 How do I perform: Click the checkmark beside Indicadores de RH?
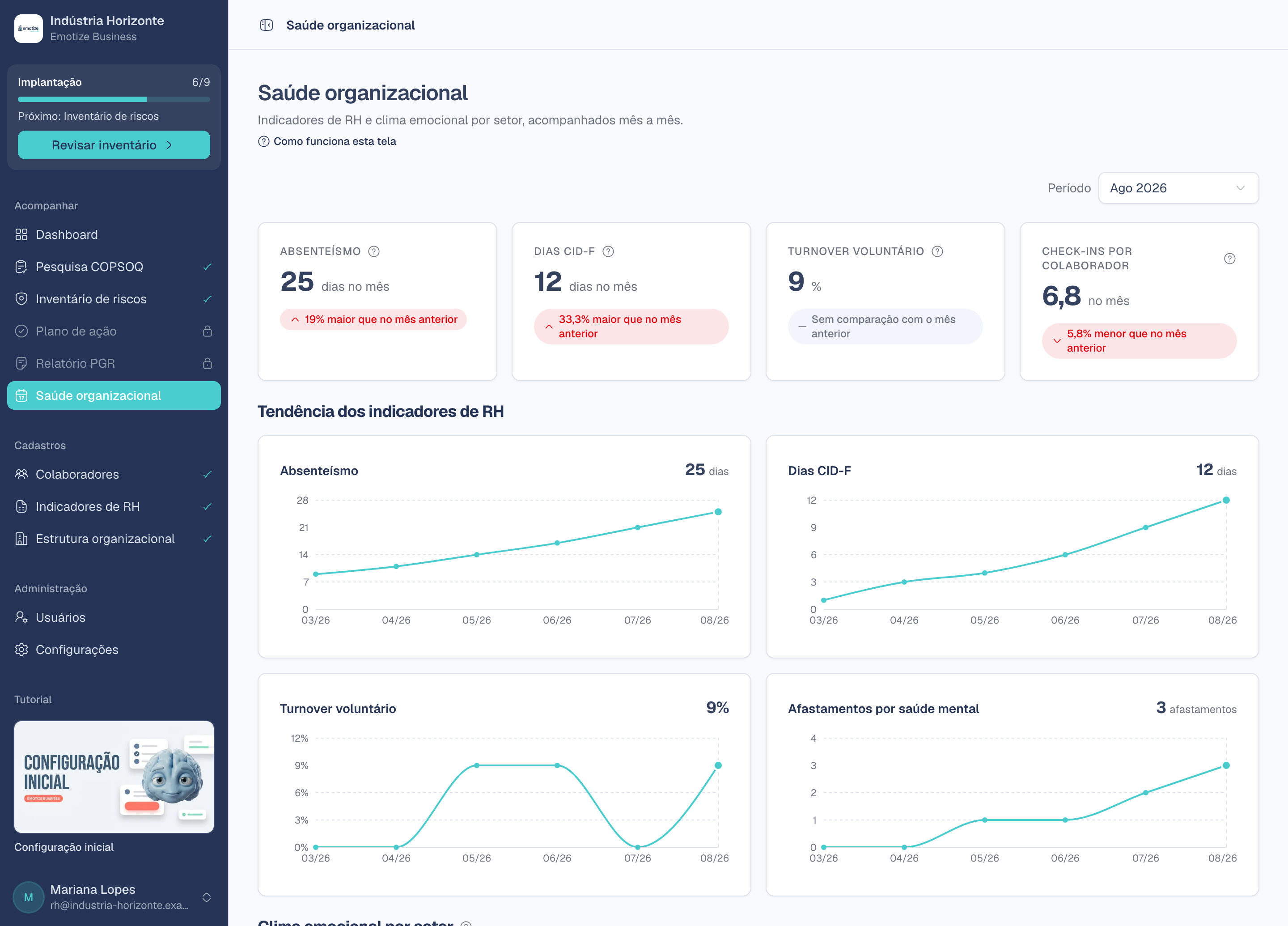207,507
